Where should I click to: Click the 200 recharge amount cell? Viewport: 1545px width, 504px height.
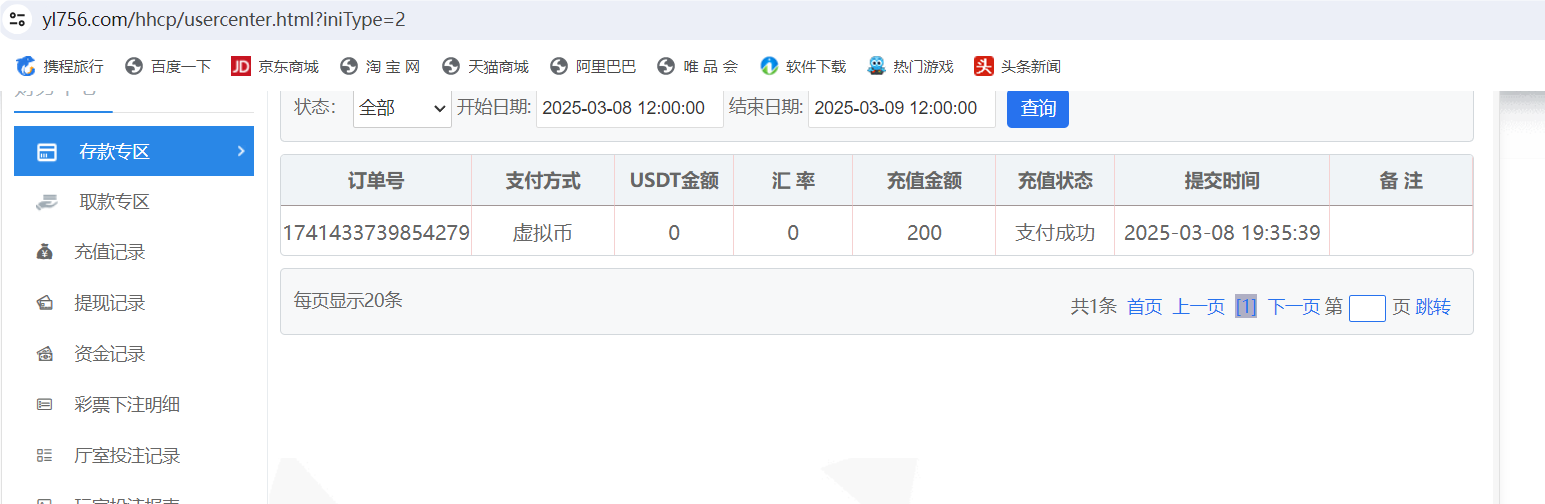click(x=924, y=232)
